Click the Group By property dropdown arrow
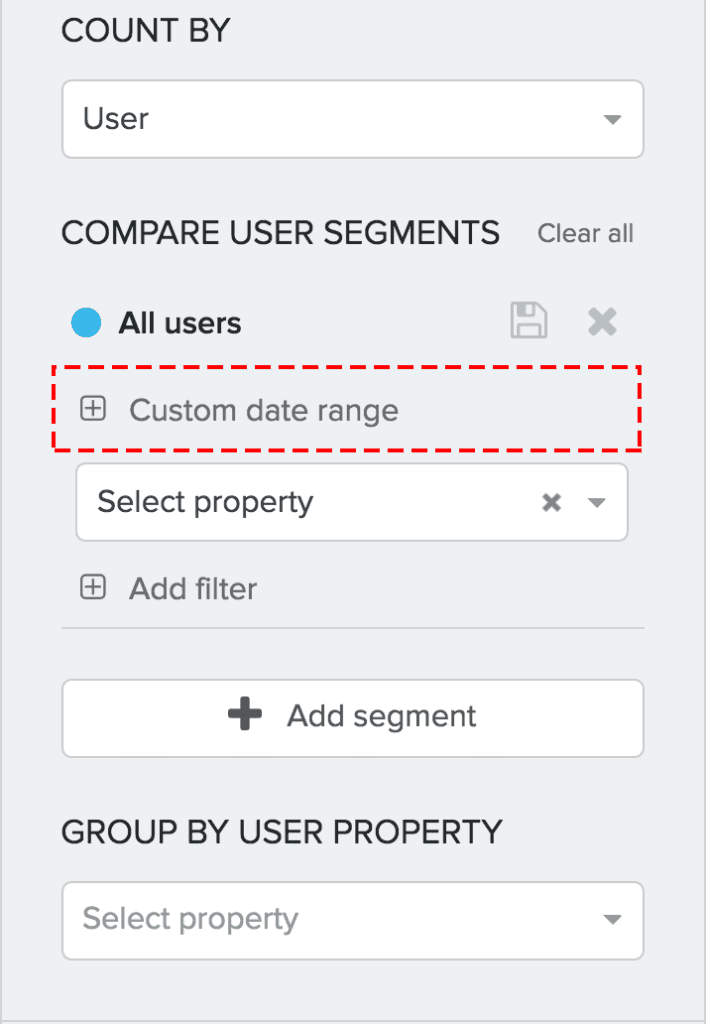This screenshot has width=706, height=1024. tap(612, 920)
